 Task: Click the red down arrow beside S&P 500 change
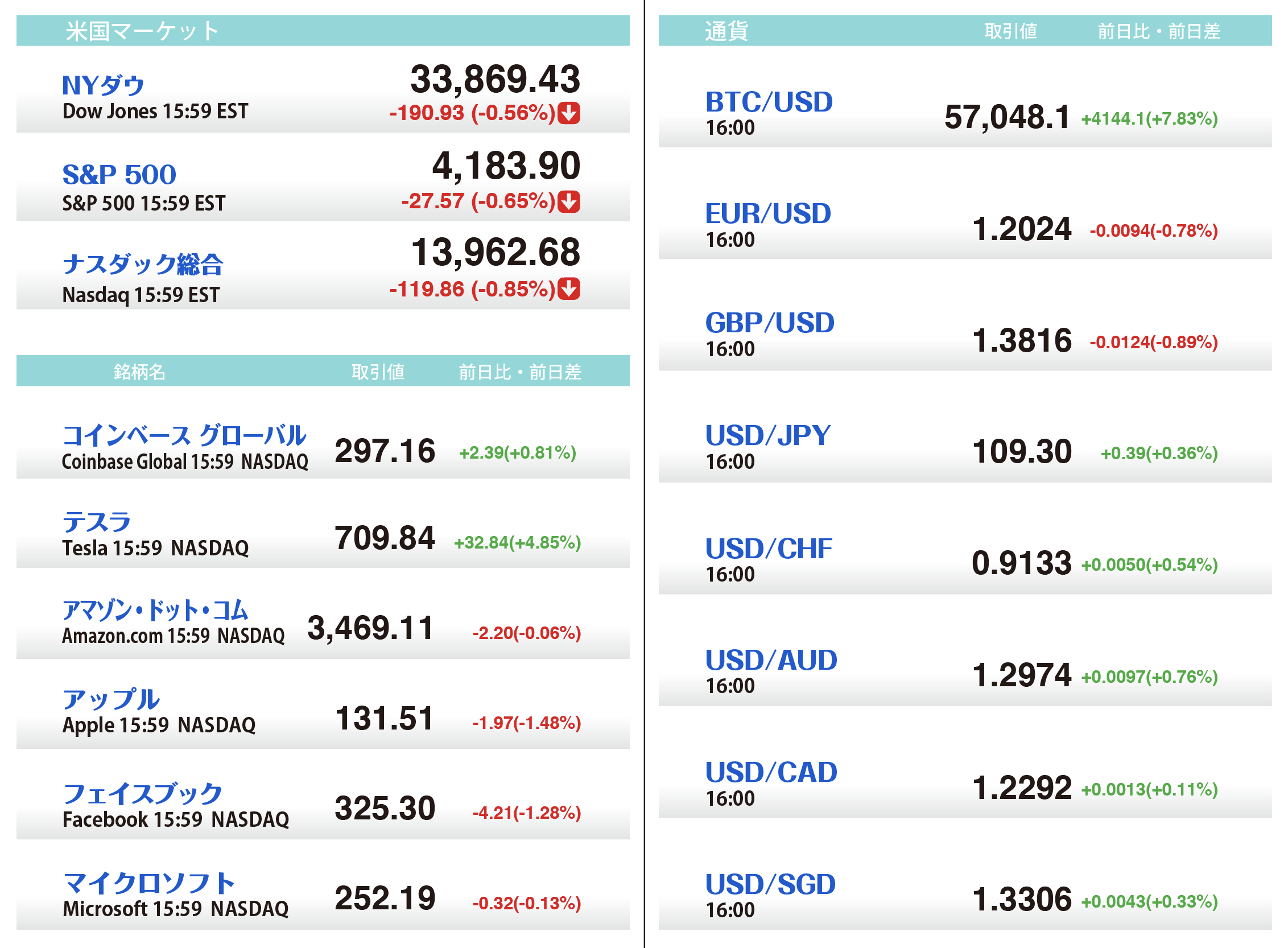[568, 201]
